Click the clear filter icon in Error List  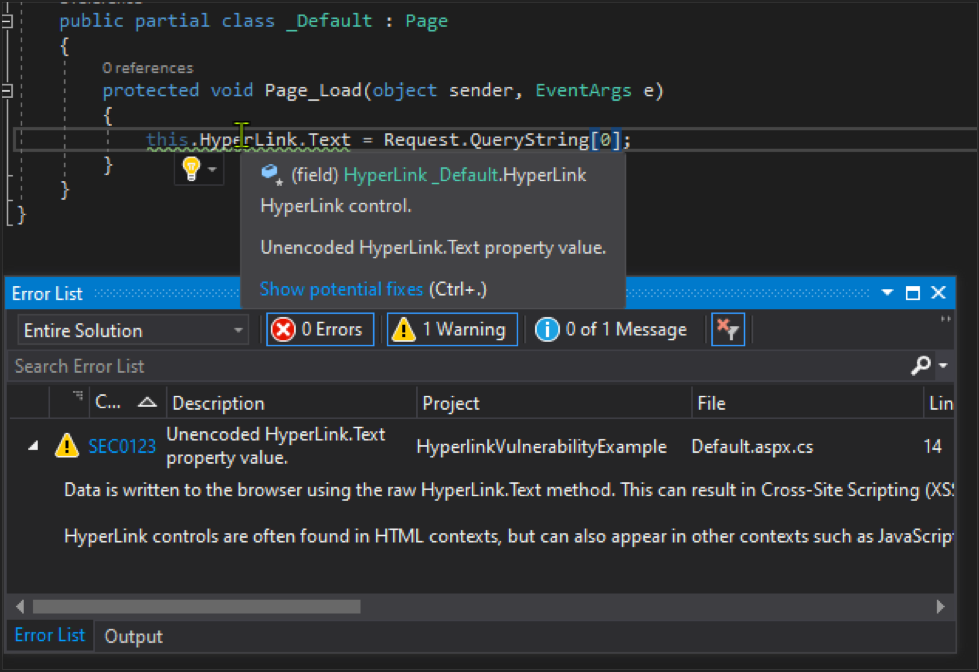(728, 329)
